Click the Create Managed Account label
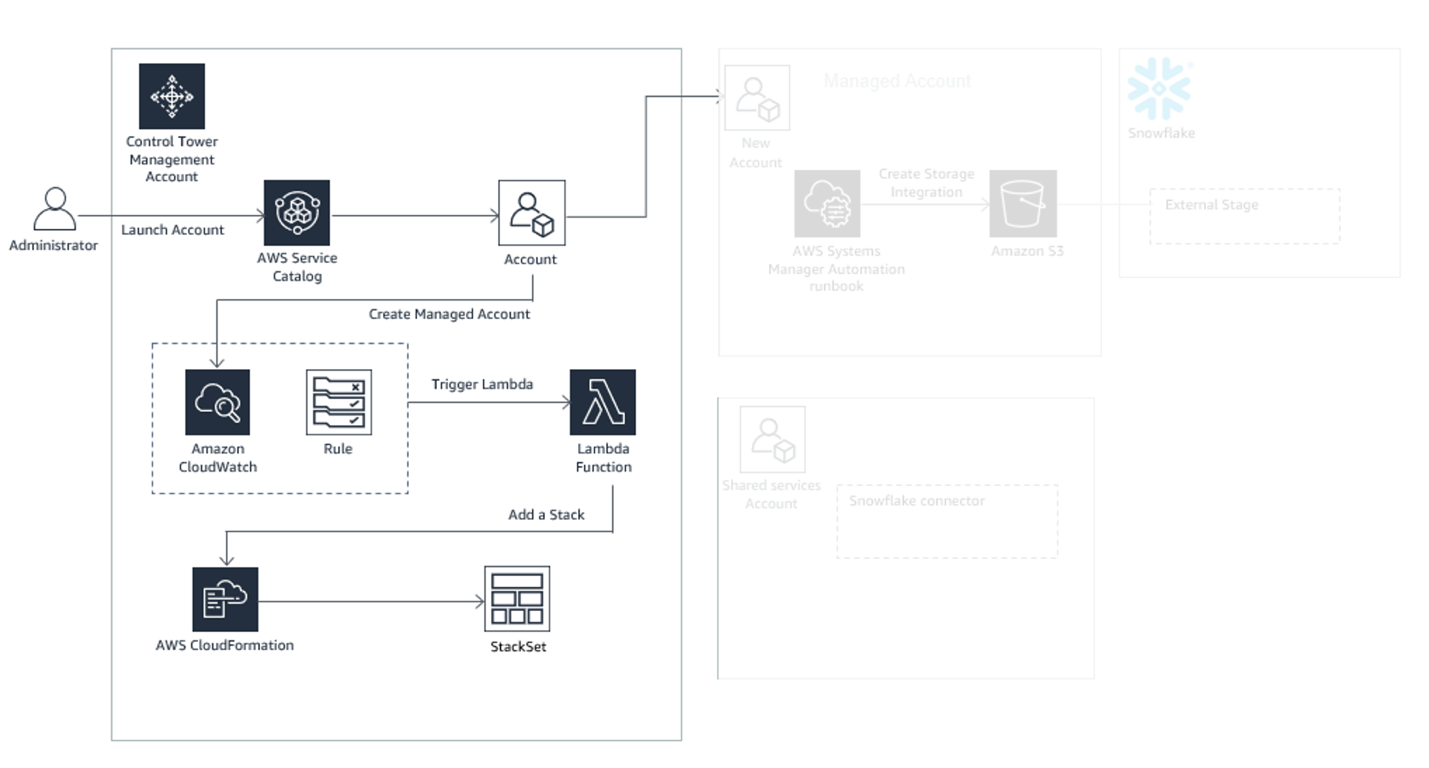This screenshot has width=1429, height=768. (450, 313)
